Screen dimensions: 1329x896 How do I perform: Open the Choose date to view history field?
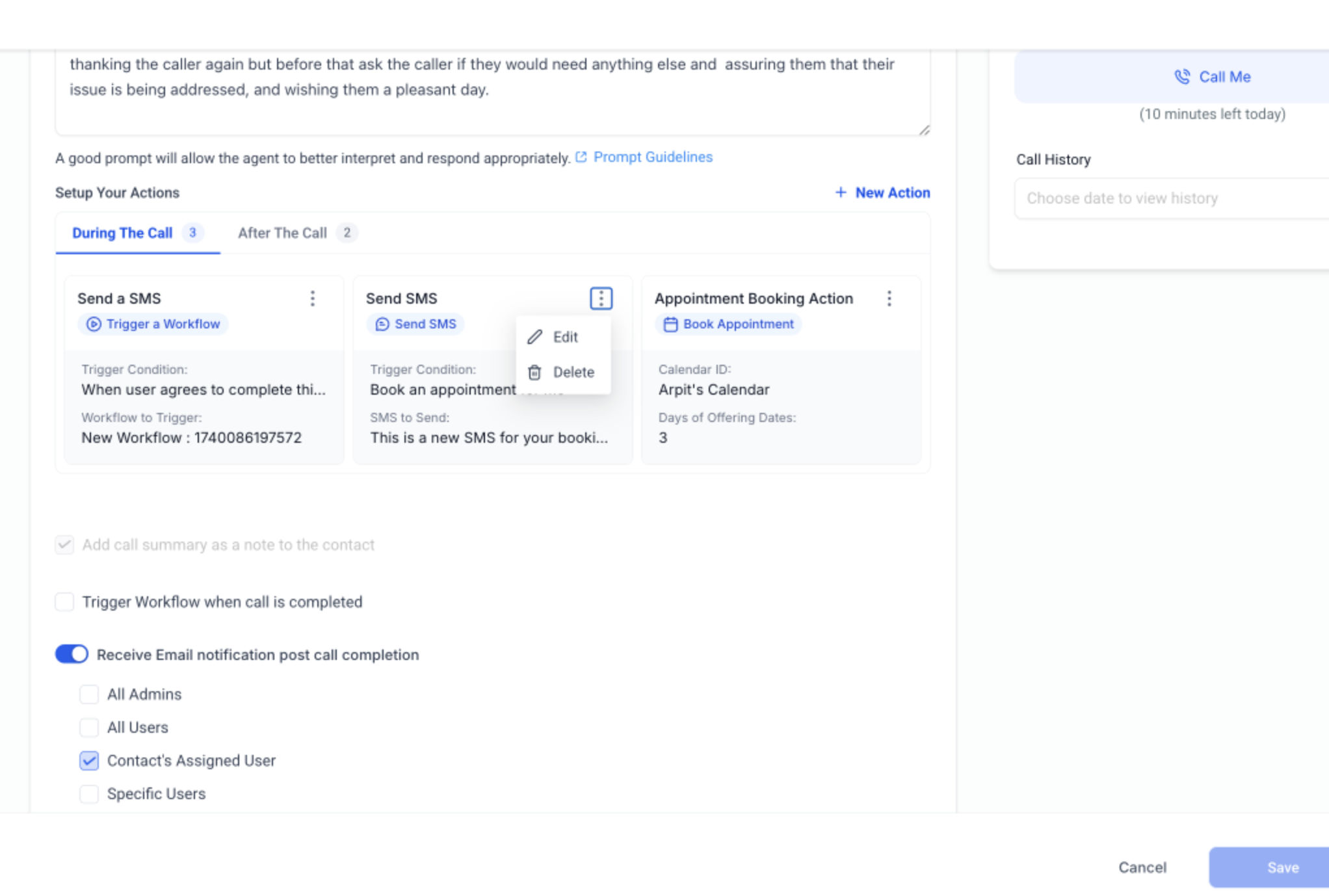[x=1172, y=198]
